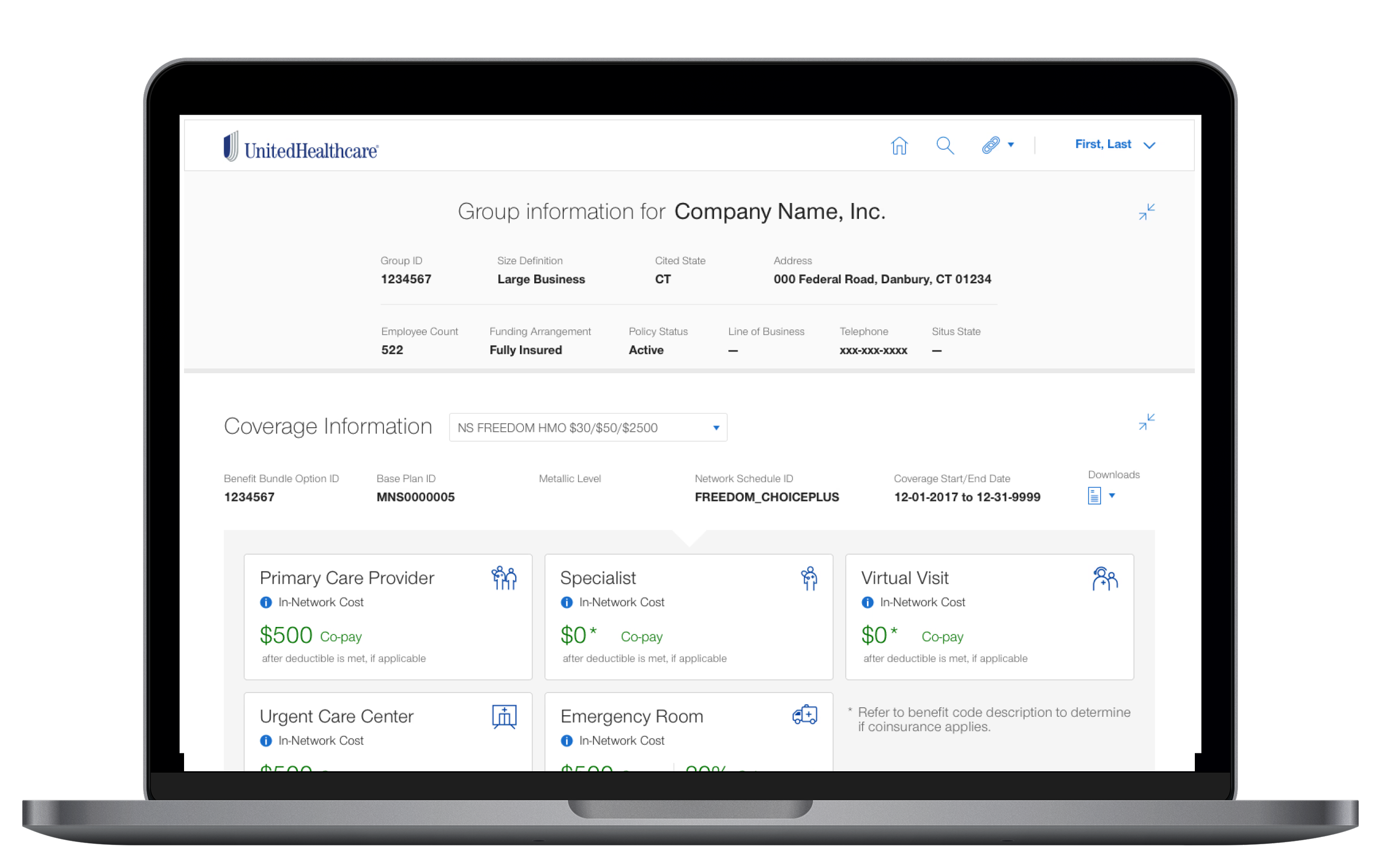Click the Cited State value CT
Viewport: 1381px width, 868px height.
[662, 279]
